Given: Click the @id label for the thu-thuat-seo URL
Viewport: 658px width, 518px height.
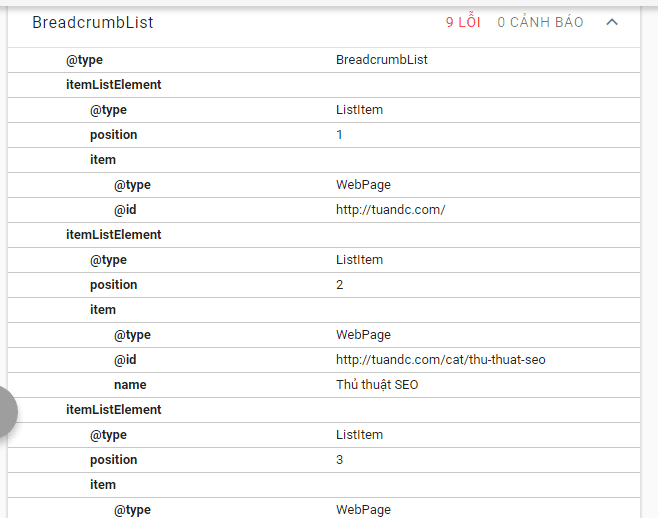Looking at the screenshot, I should click(125, 360).
